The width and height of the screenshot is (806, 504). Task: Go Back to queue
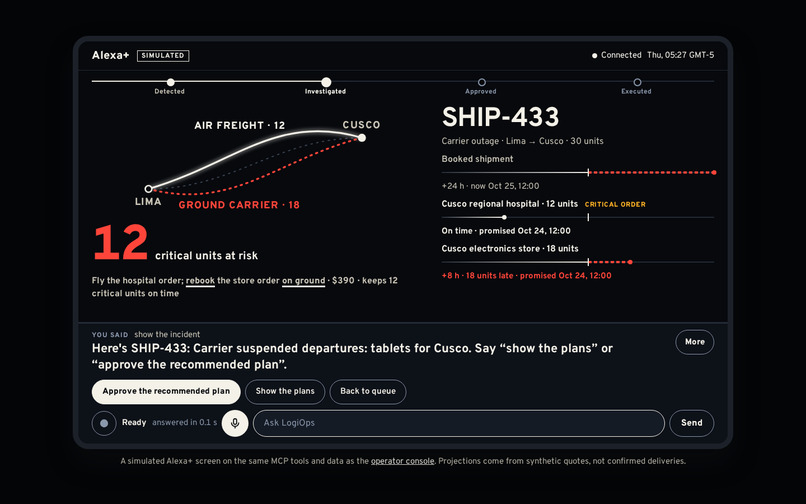[368, 391]
